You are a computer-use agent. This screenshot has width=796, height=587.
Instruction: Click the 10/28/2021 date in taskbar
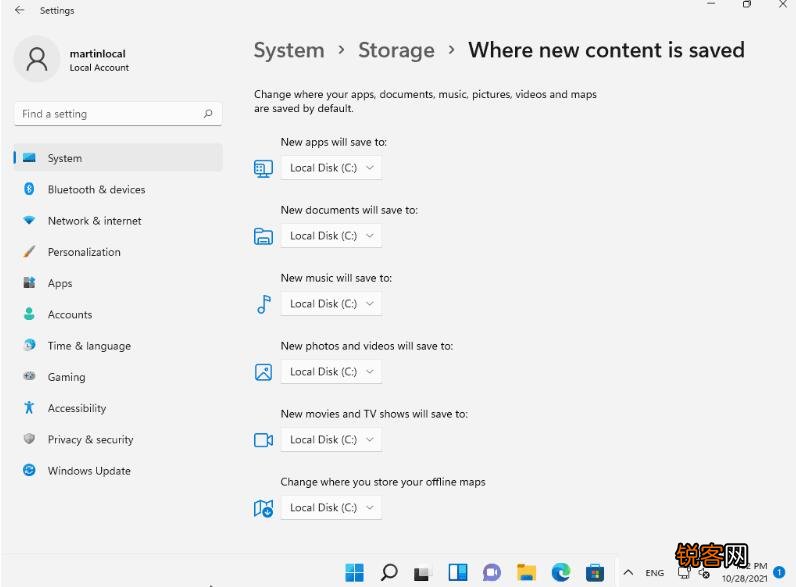[x=744, y=578]
